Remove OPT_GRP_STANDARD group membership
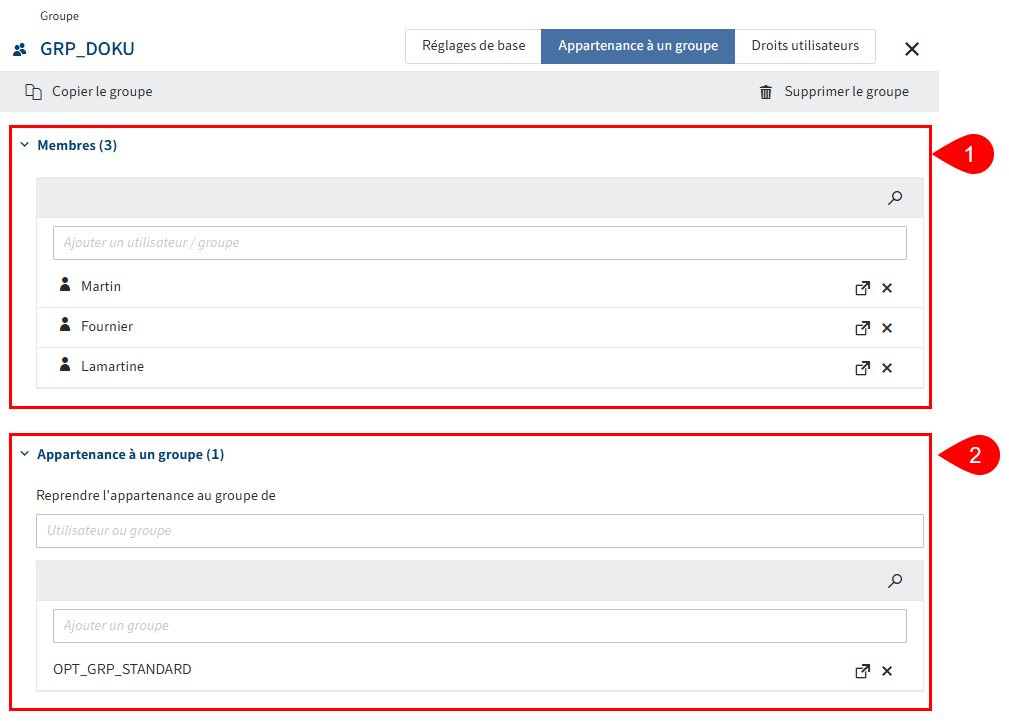Image resolution: width=1009 pixels, height=727 pixels. point(887,671)
